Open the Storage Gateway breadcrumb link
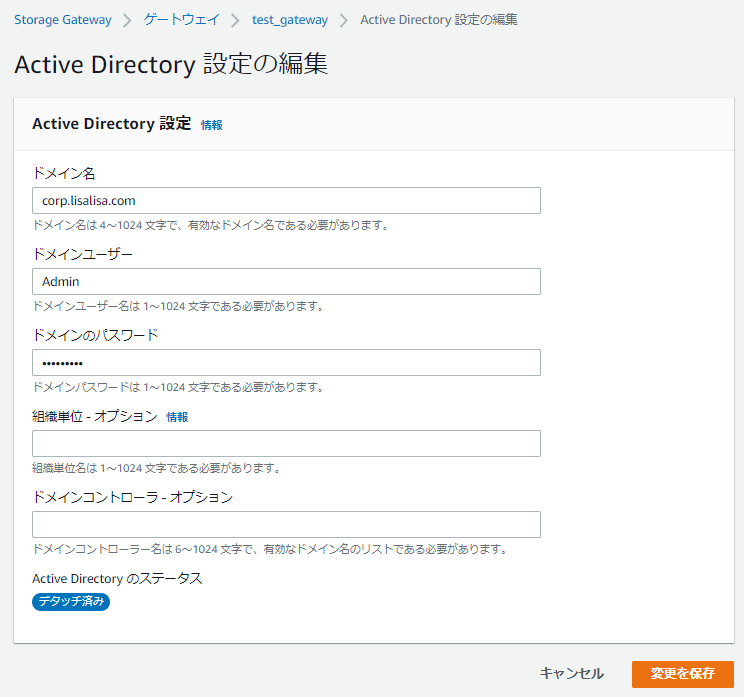The height and width of the screenshot is (697, 744). 63,20
